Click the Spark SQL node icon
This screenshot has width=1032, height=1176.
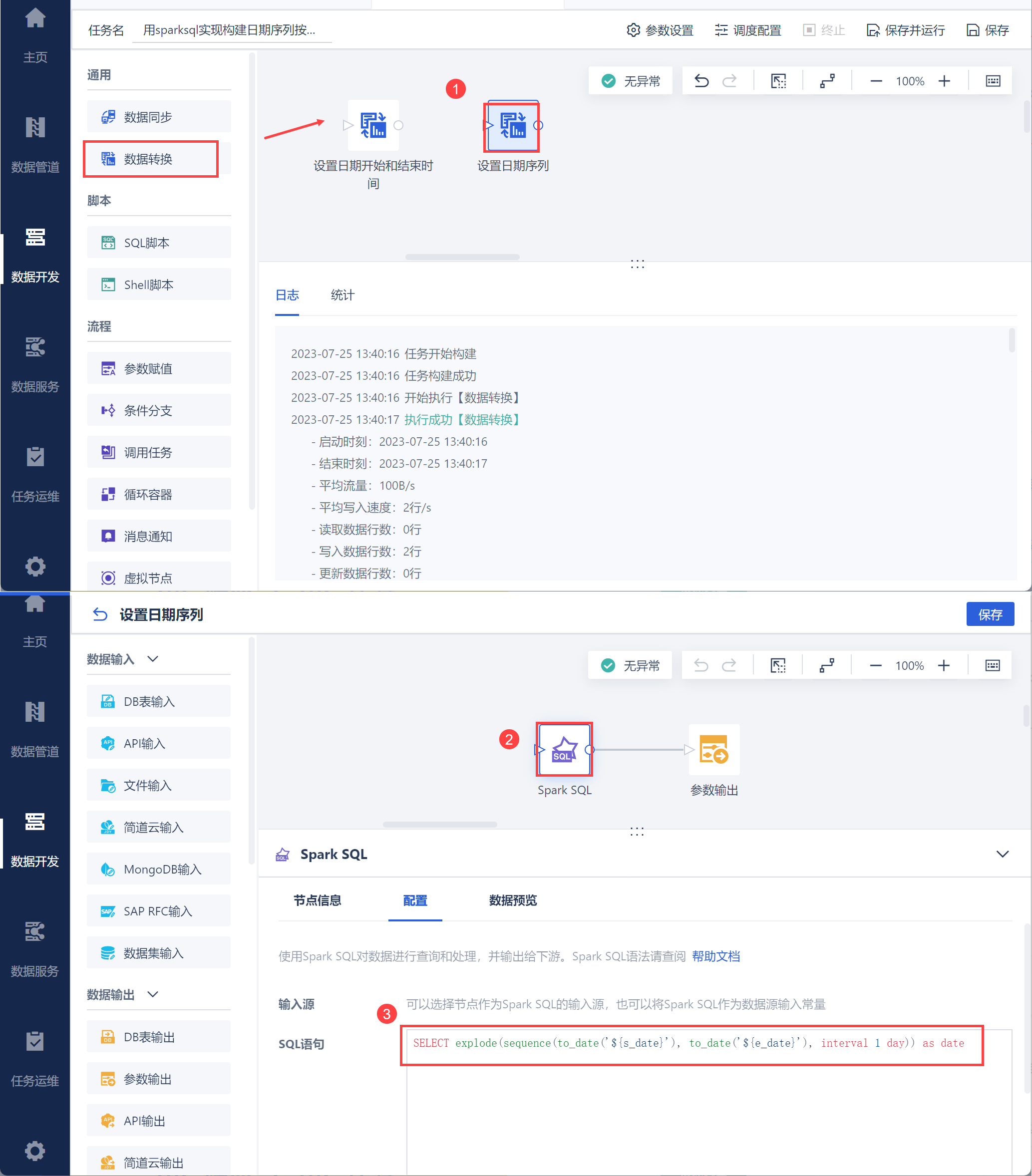[x=564, y=749]
